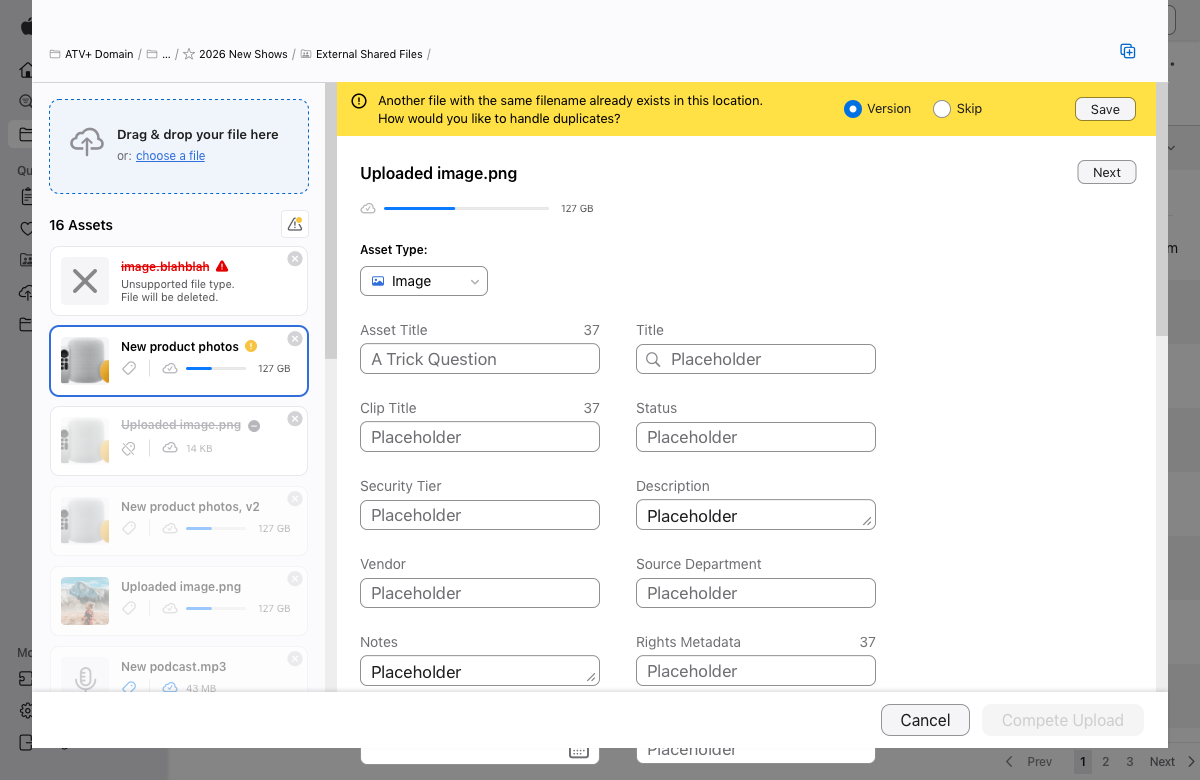1200x780 pixels.
Task: Click the cloud upload status icon on New product photos
Action: (169, 368)
